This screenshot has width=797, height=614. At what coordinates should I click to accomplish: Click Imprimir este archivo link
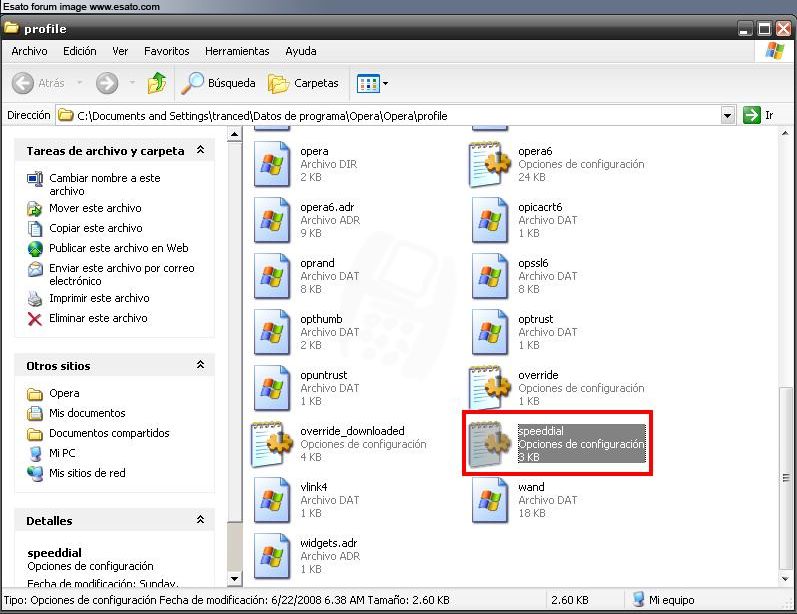[99, 298]
